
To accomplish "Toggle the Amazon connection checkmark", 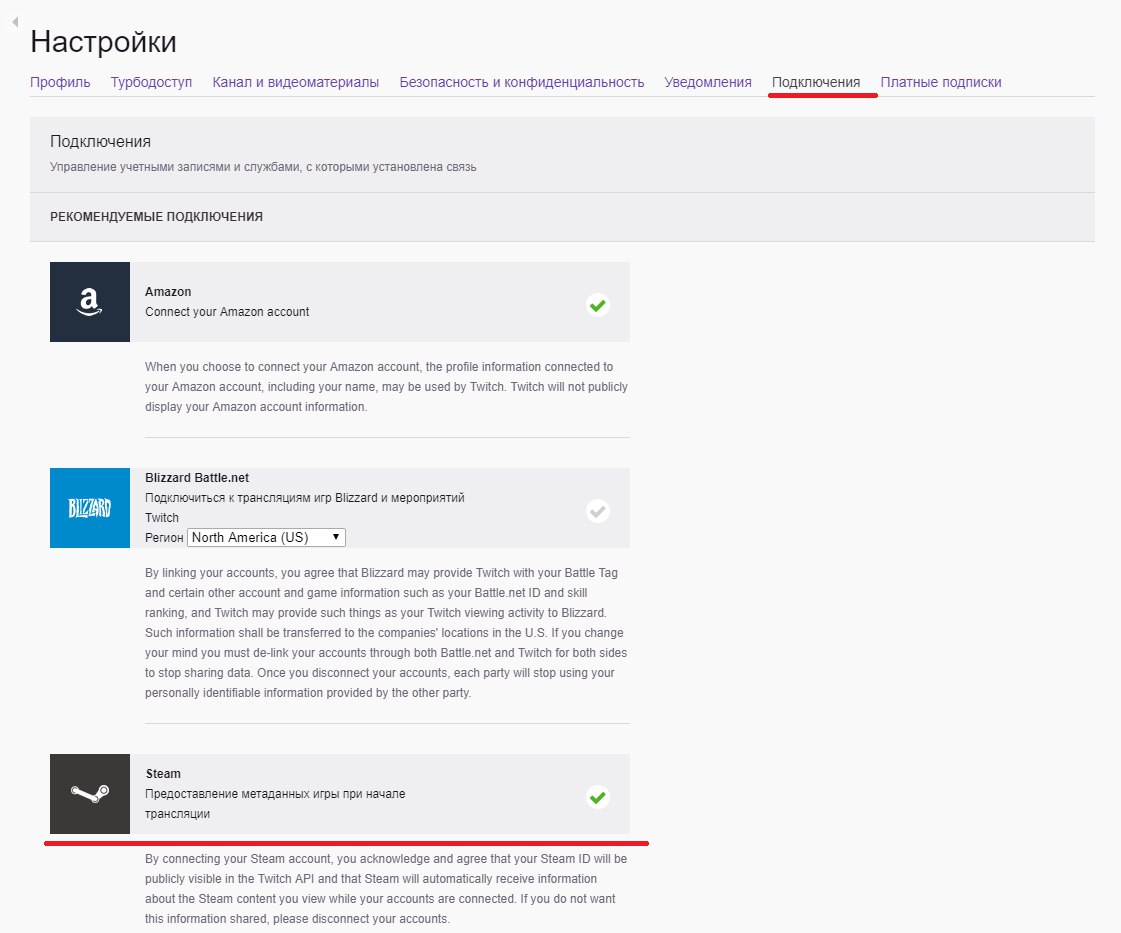I will pyautogui.click(x=597, y=305).
